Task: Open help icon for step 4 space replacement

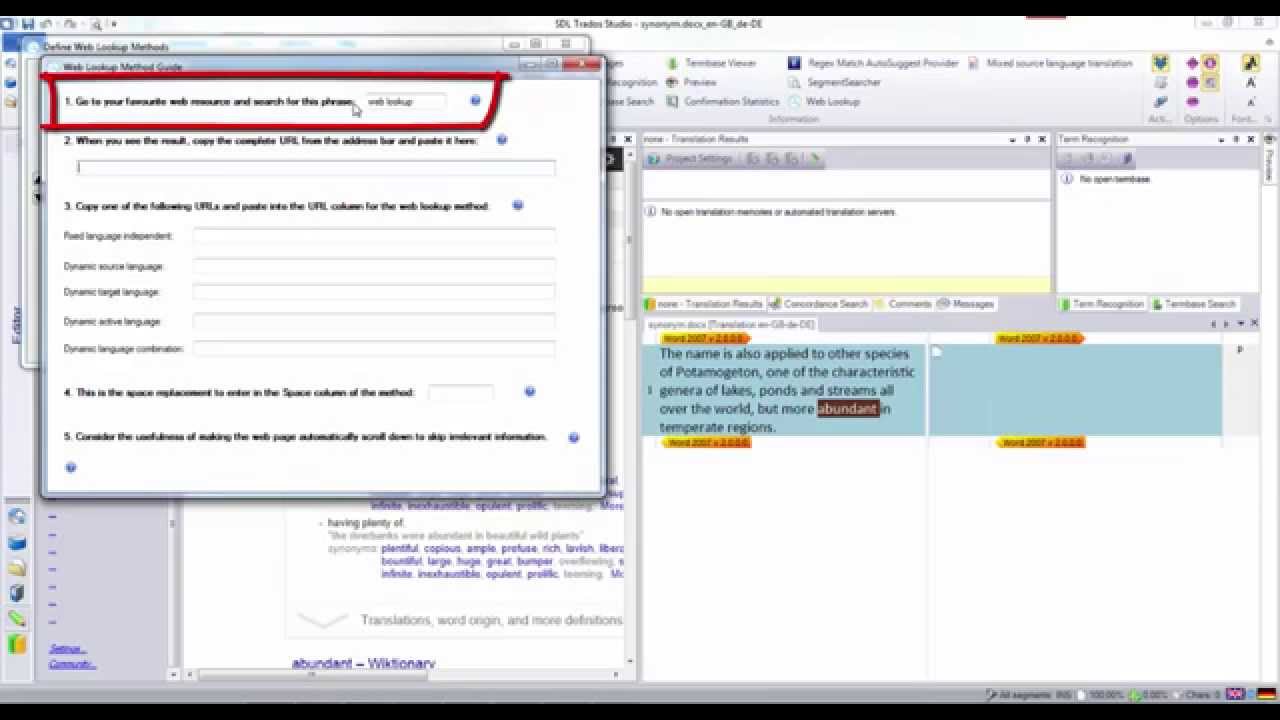Action: tap(530, 392)
